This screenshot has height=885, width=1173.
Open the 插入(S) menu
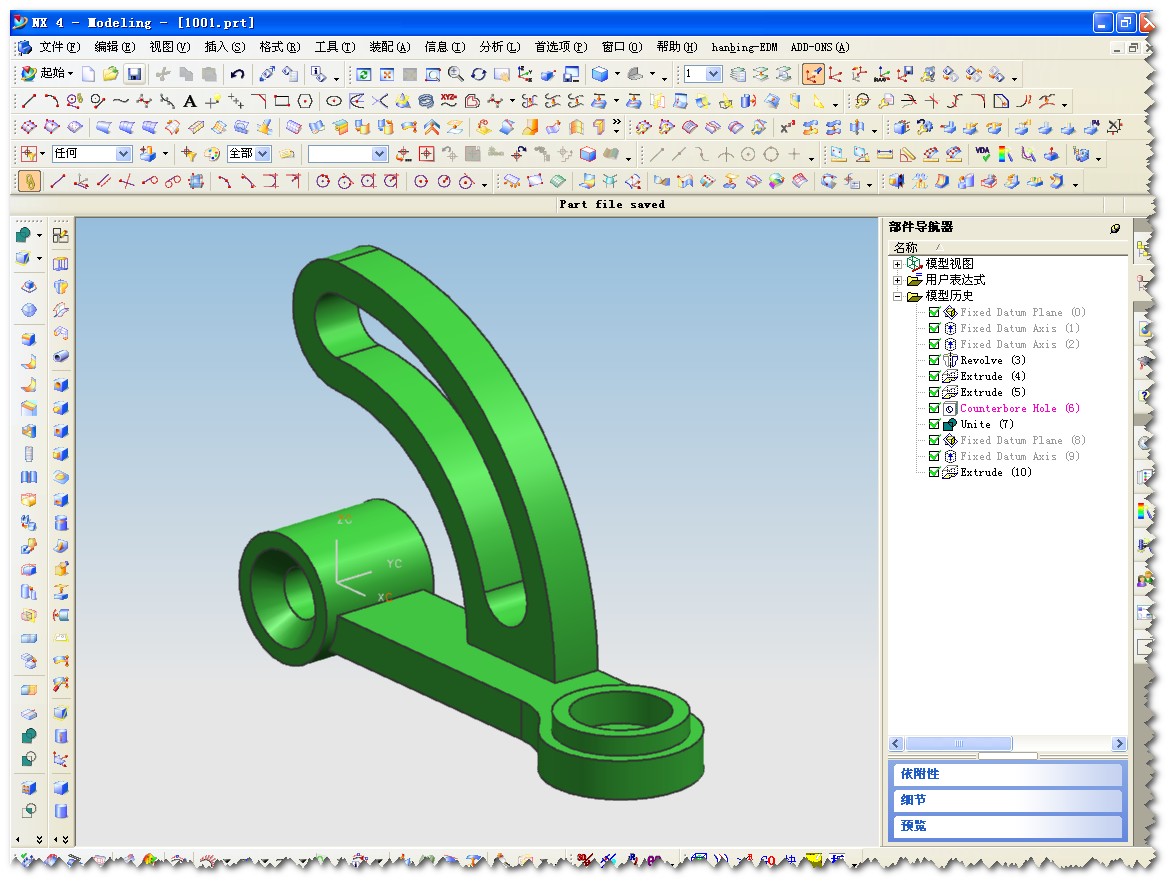224,47
